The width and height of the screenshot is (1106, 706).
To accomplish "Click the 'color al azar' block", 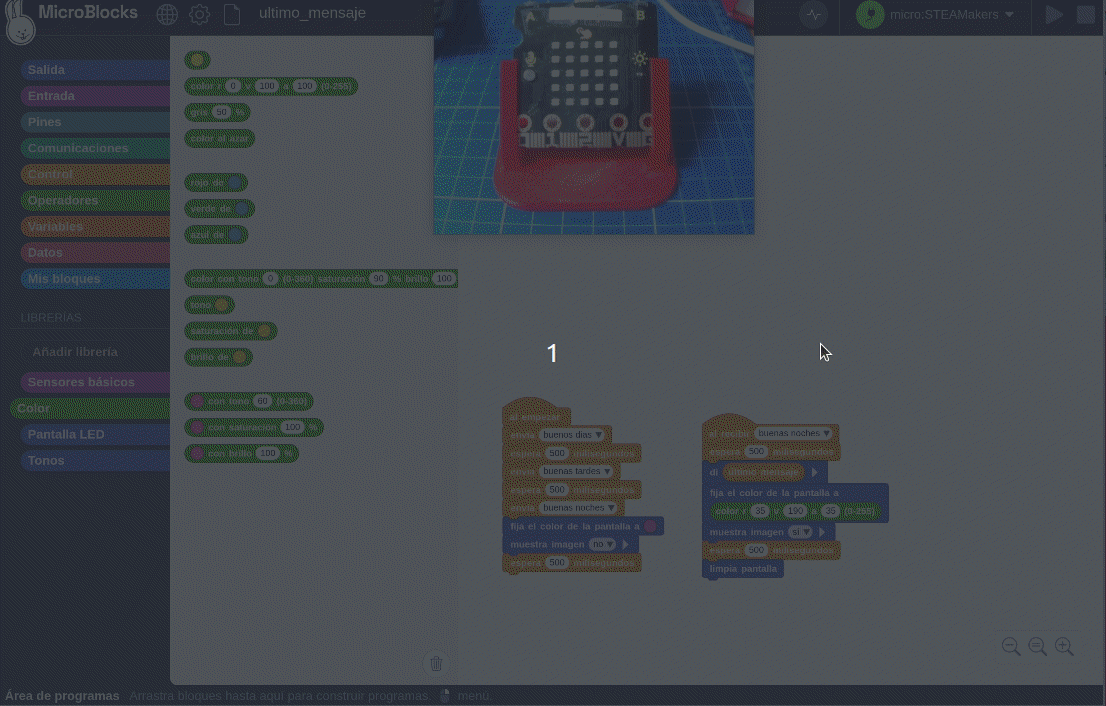I will (x=219, y=138).
